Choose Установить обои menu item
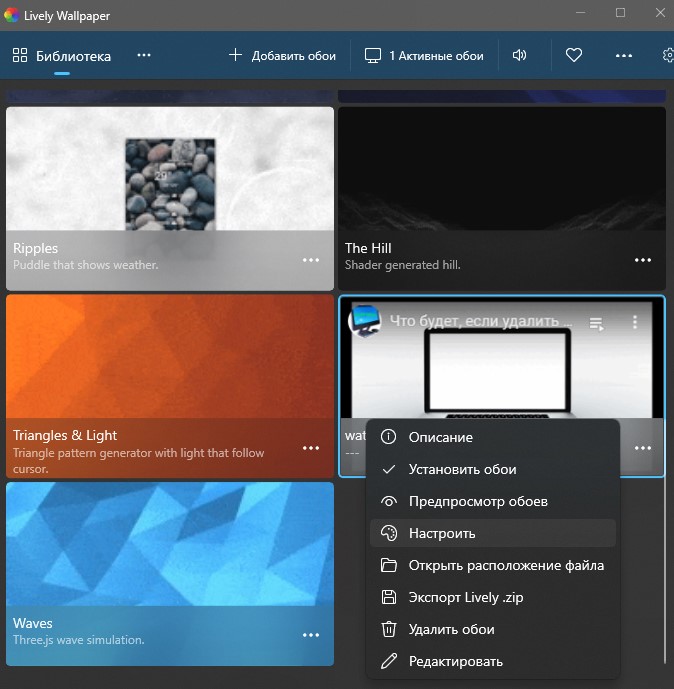674x689 pixels. click(x=493, y=469)
